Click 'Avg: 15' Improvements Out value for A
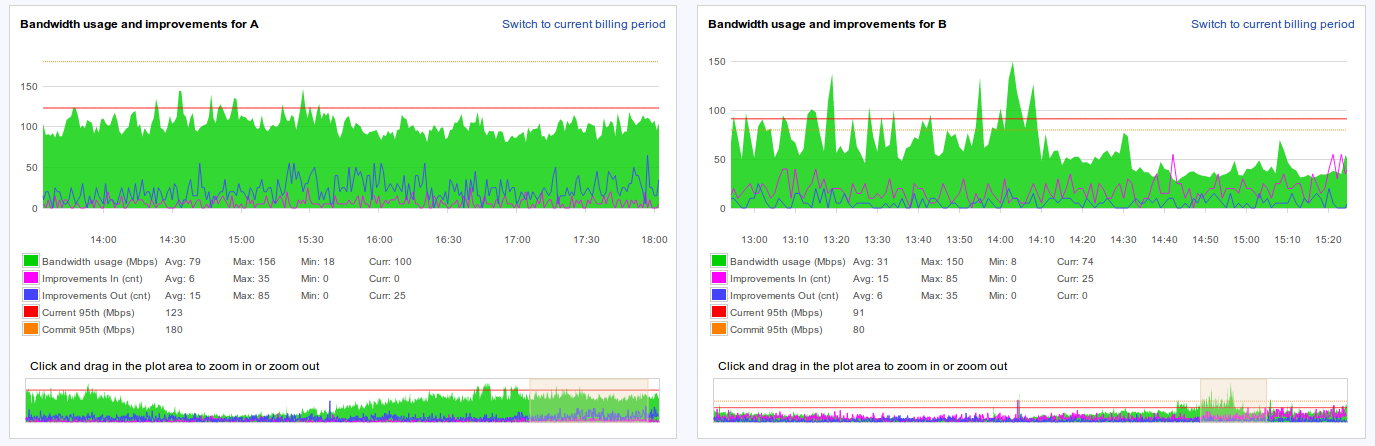This screenshot has width=1375, height=446. 183,296
